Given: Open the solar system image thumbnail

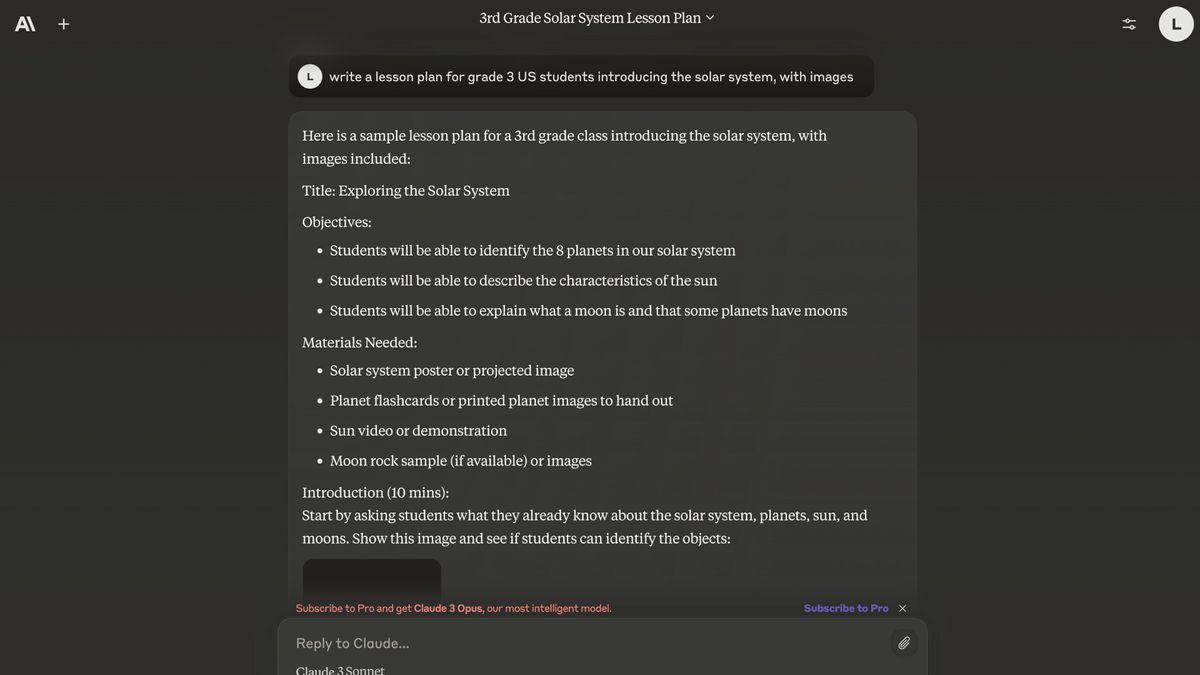Looking at the screenshot, I should pos(372,580).
